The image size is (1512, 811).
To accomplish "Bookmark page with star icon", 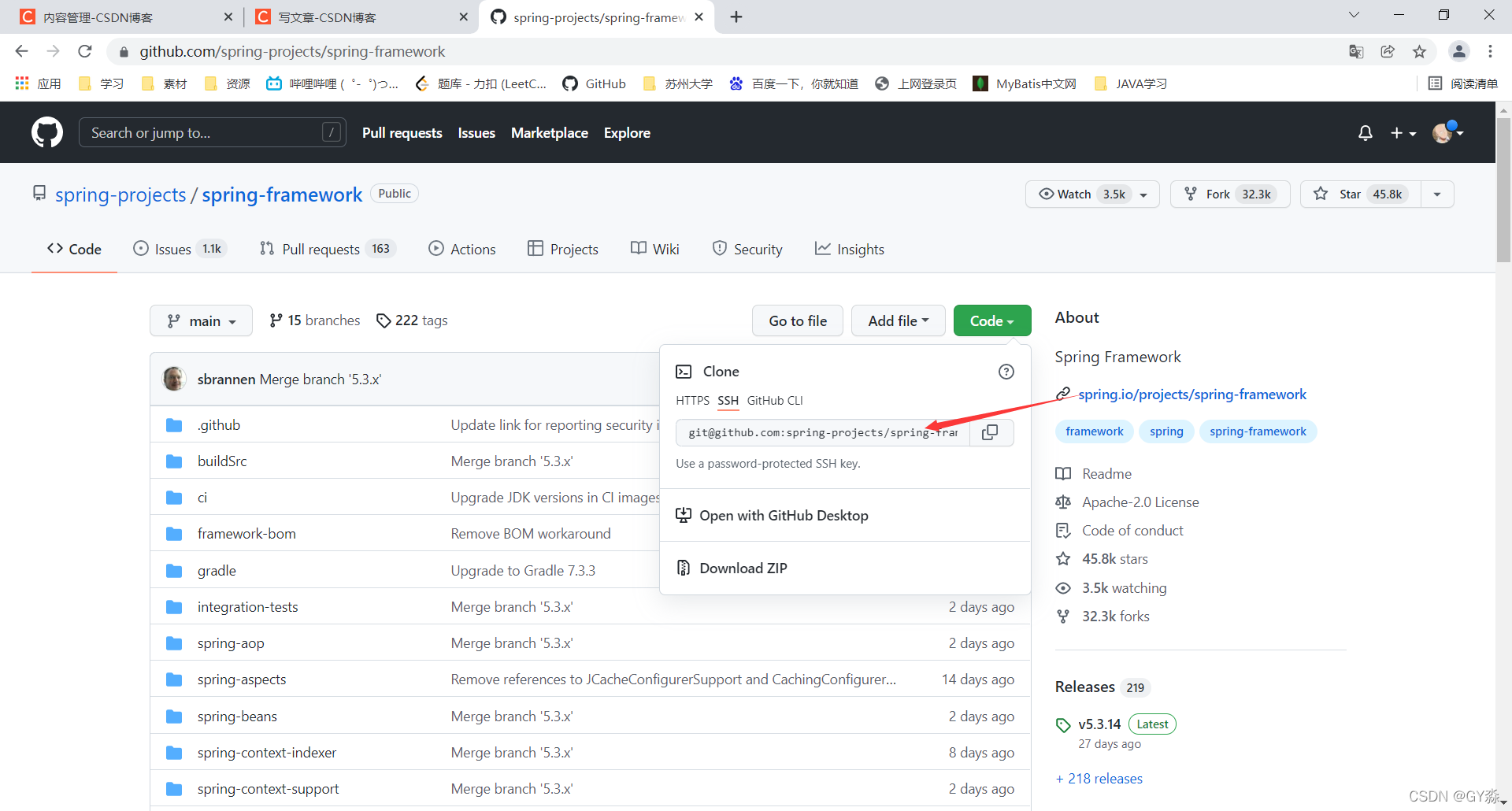I will (1419, 51).
